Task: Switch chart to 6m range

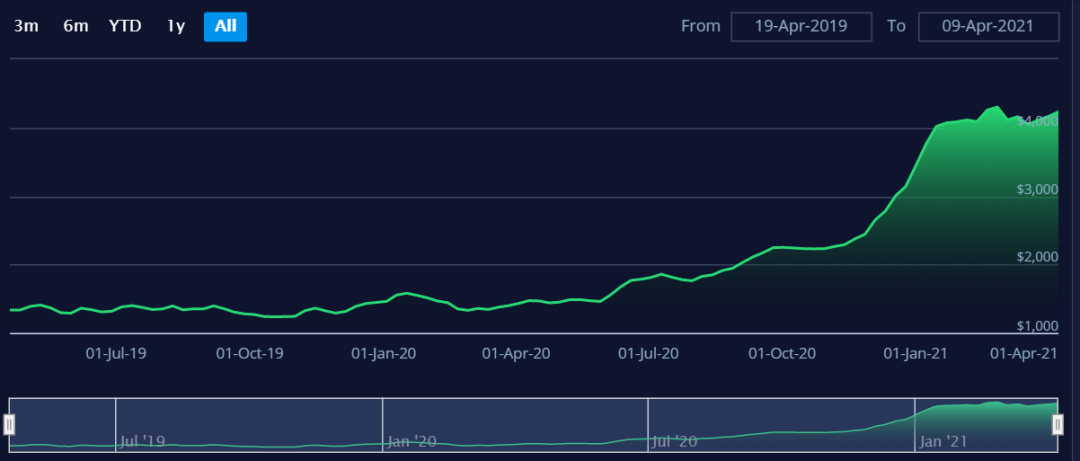Action: pos(76,26)
